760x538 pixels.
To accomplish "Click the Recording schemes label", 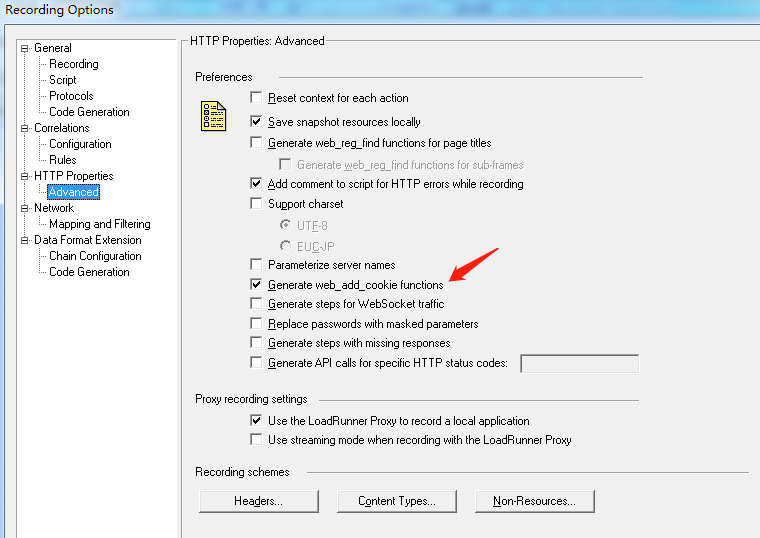I will [x=242, y=472].
